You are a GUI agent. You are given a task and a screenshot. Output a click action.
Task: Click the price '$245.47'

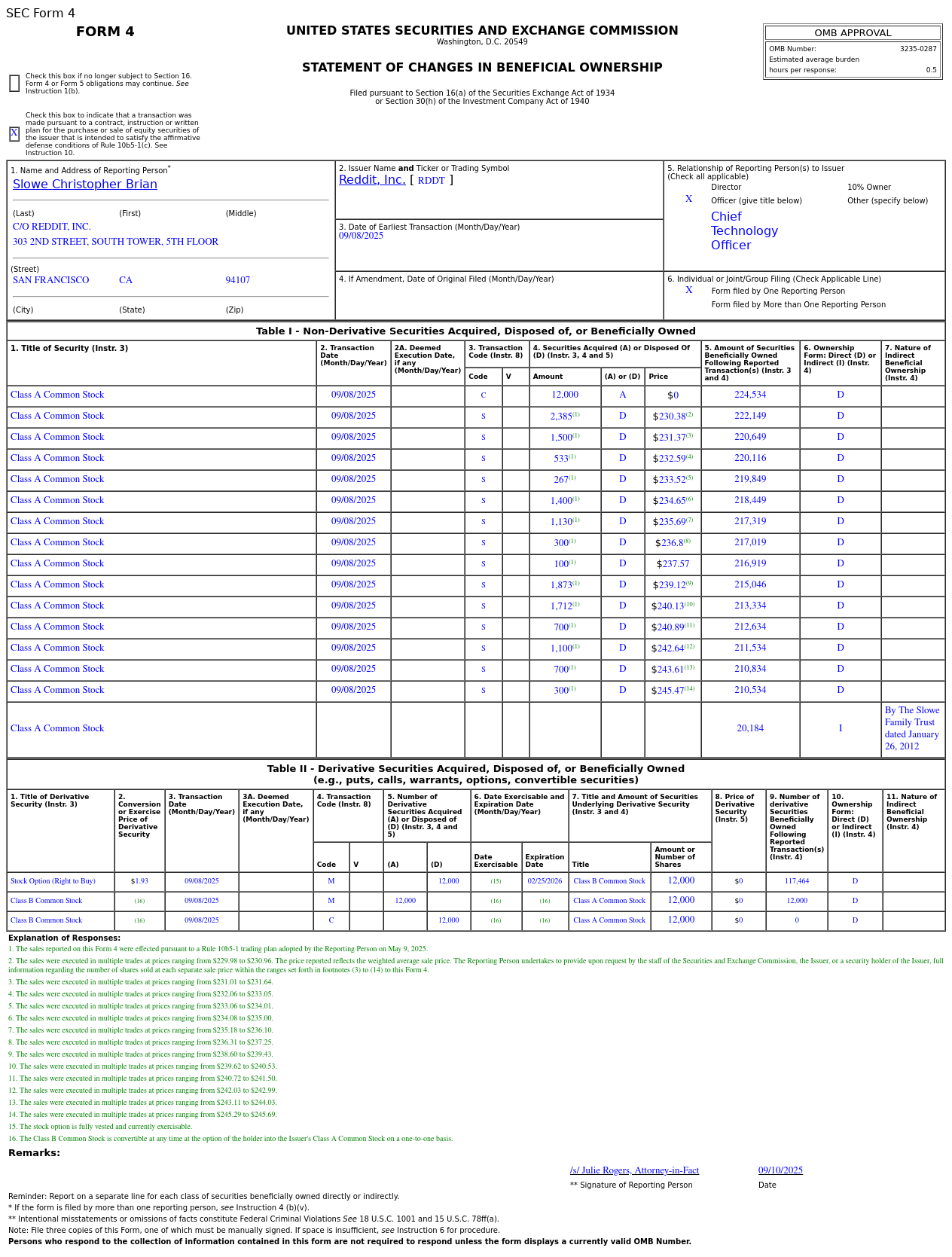(x=667, y=691)
